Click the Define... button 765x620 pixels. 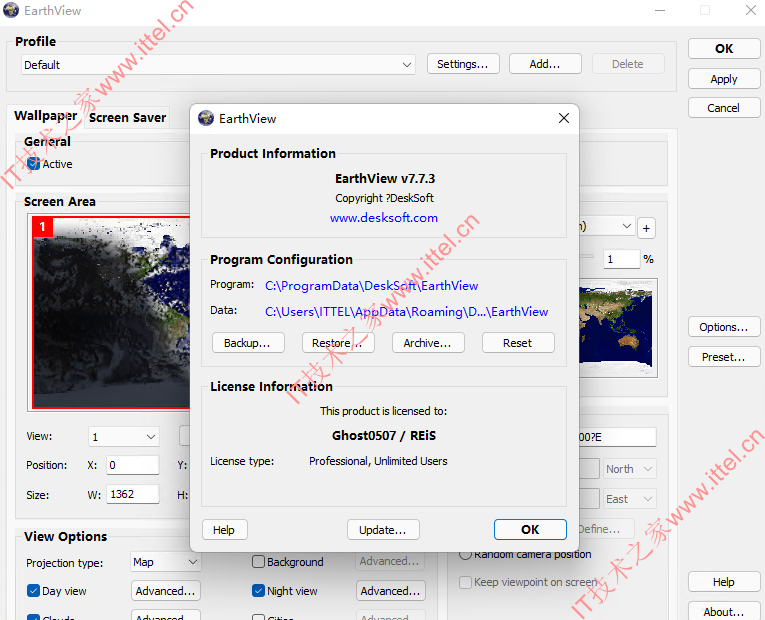pos(605,529)
